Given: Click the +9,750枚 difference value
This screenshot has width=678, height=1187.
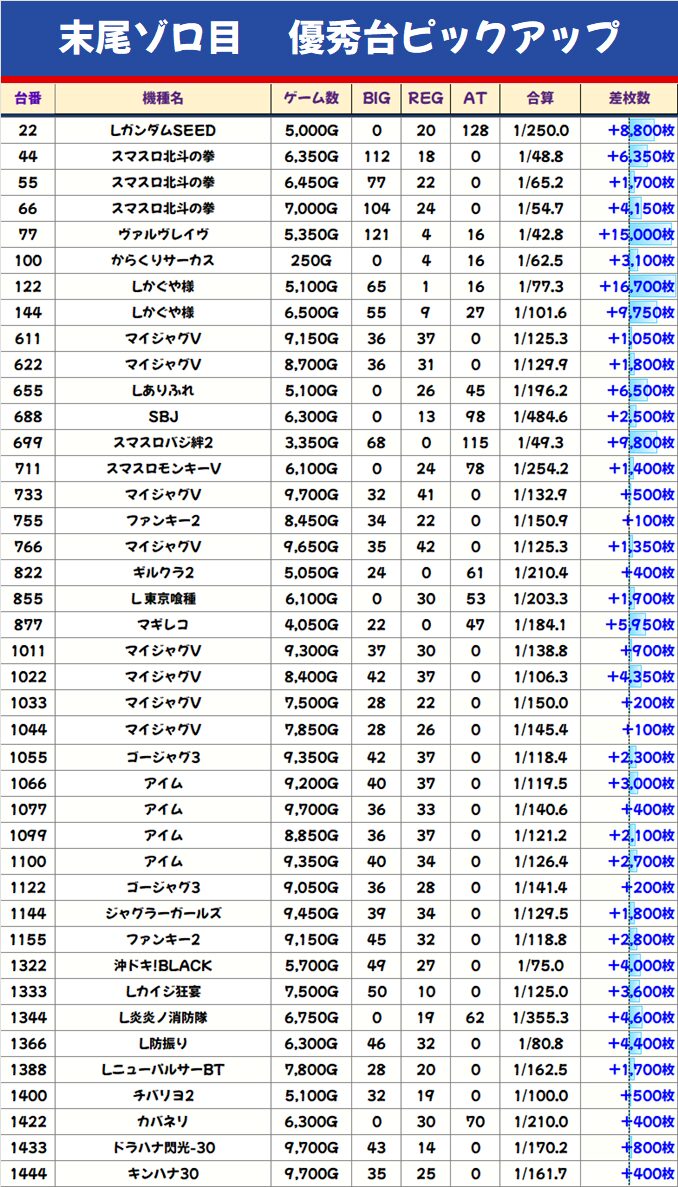Looking at the screenshot, I should click(640, 313).
